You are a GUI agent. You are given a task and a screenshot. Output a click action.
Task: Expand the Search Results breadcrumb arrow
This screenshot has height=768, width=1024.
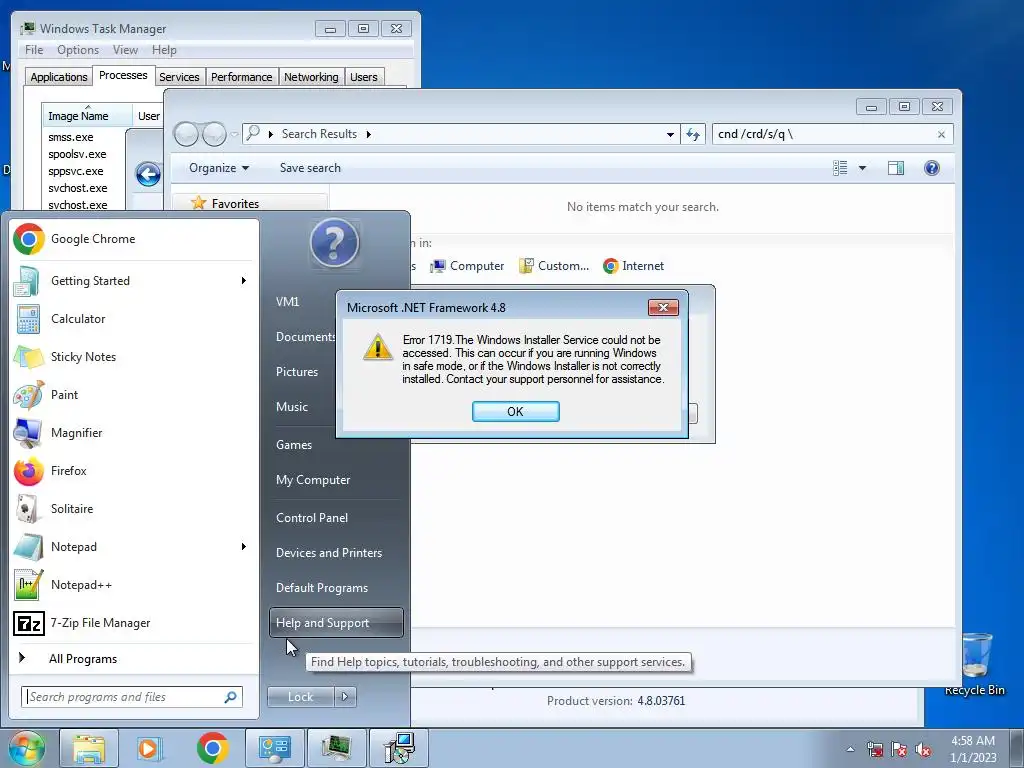tap(368, 134)
